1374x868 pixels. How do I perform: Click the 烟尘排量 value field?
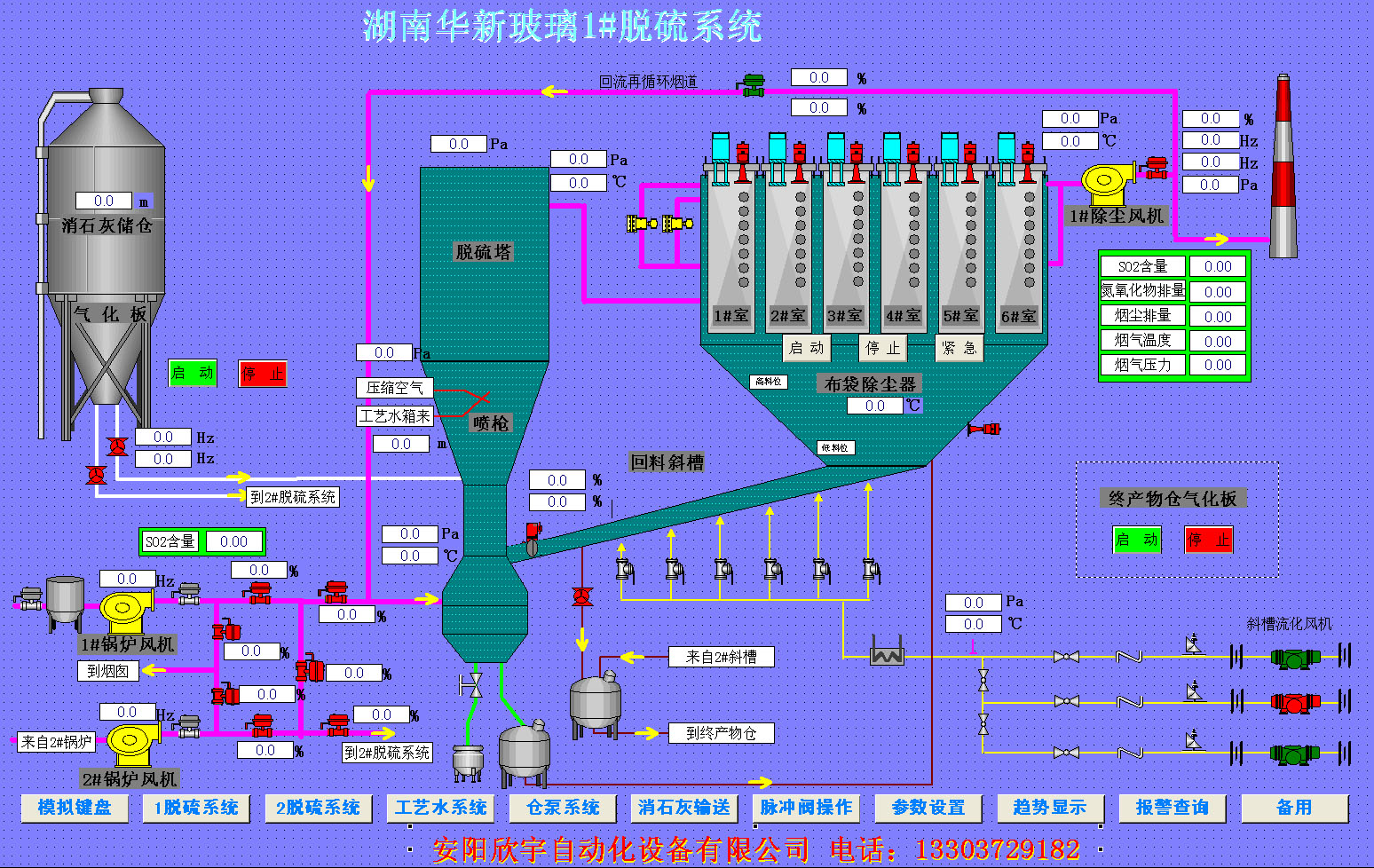(x=1218, y=316)
